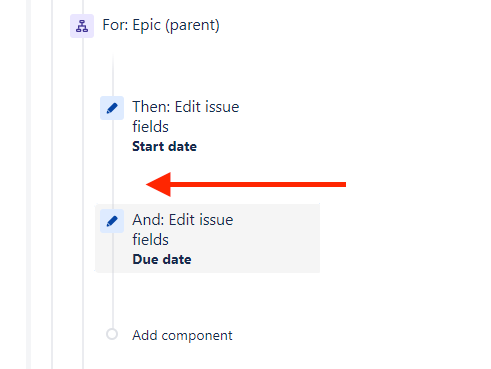This screenshot has width=491, height=369.
Task: Click connector line between Epic branch and Then action
Action: 113,75
